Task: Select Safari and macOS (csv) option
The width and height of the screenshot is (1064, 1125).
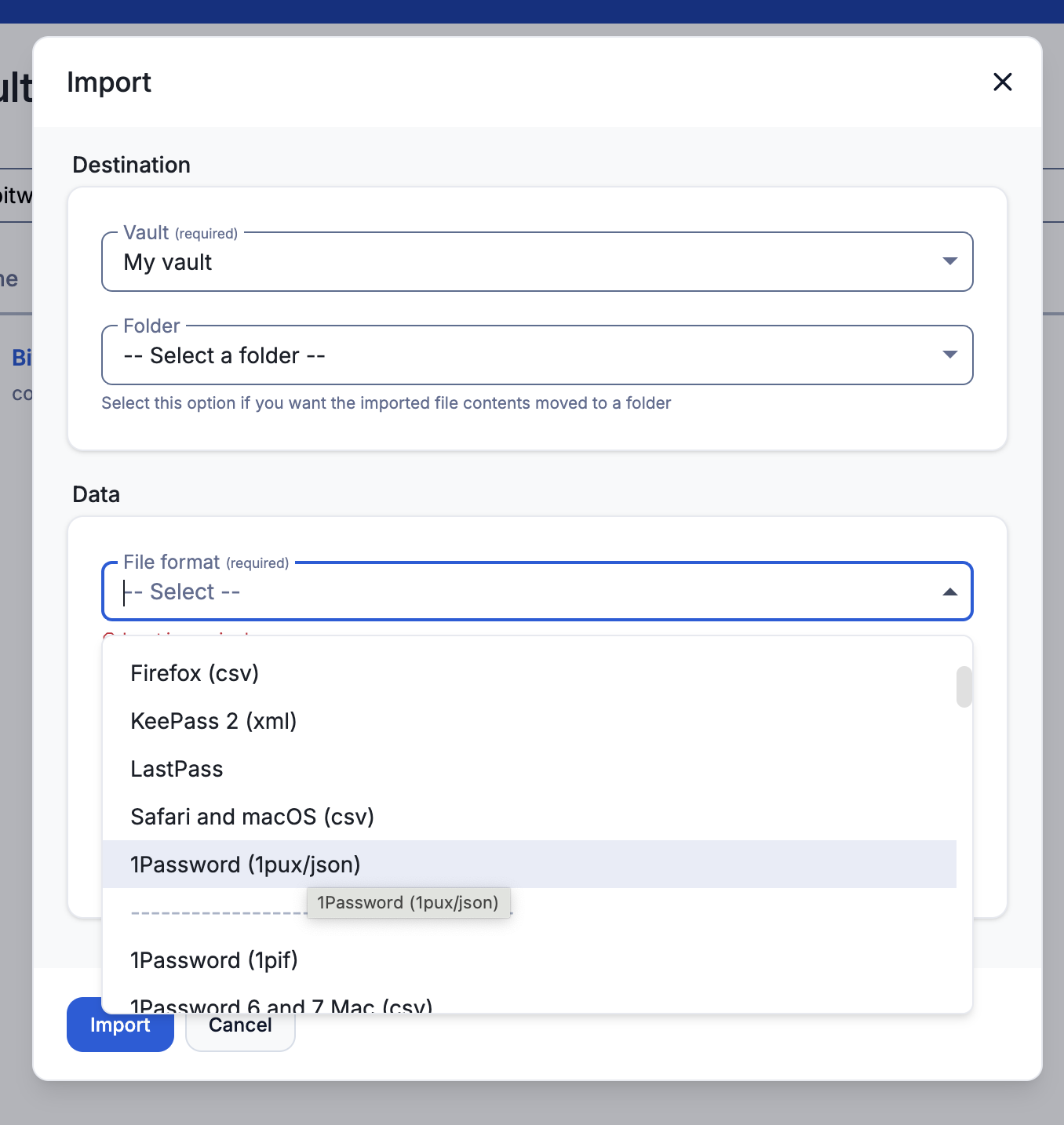Action: click(530, 817)
